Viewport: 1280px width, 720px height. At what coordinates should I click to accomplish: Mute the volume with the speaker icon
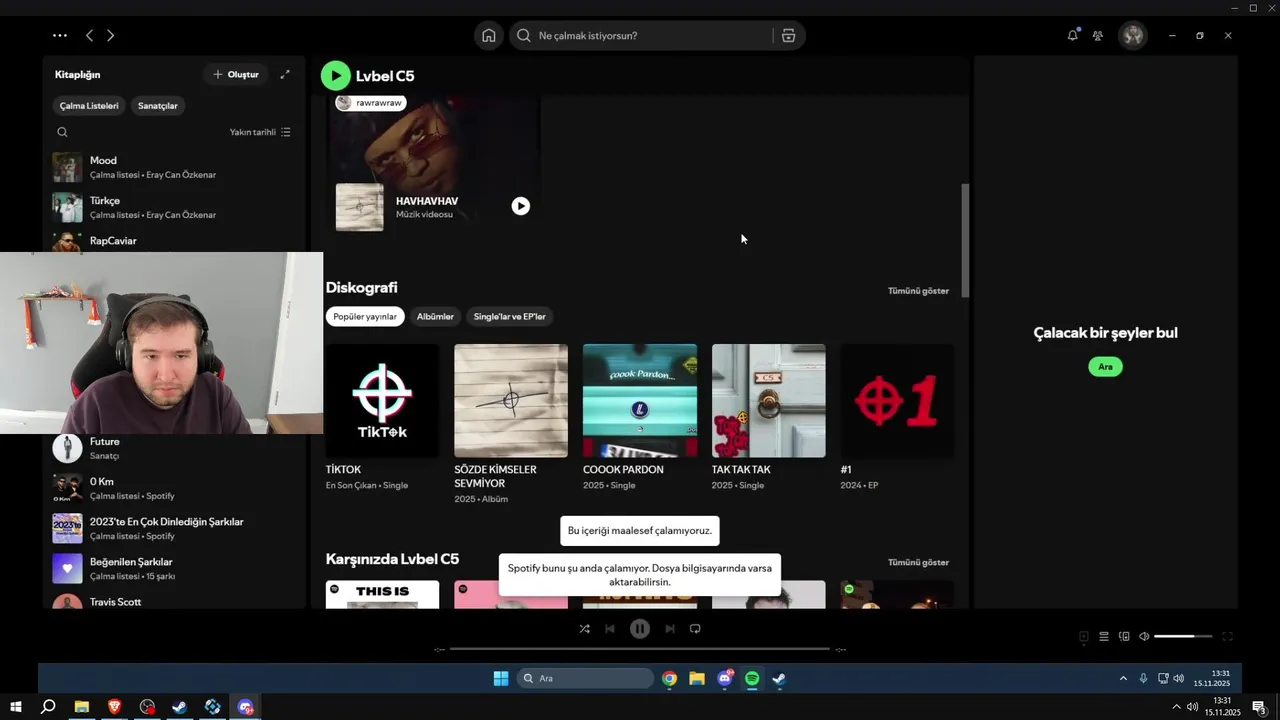pyautogui.click(x=1144, y=636)
